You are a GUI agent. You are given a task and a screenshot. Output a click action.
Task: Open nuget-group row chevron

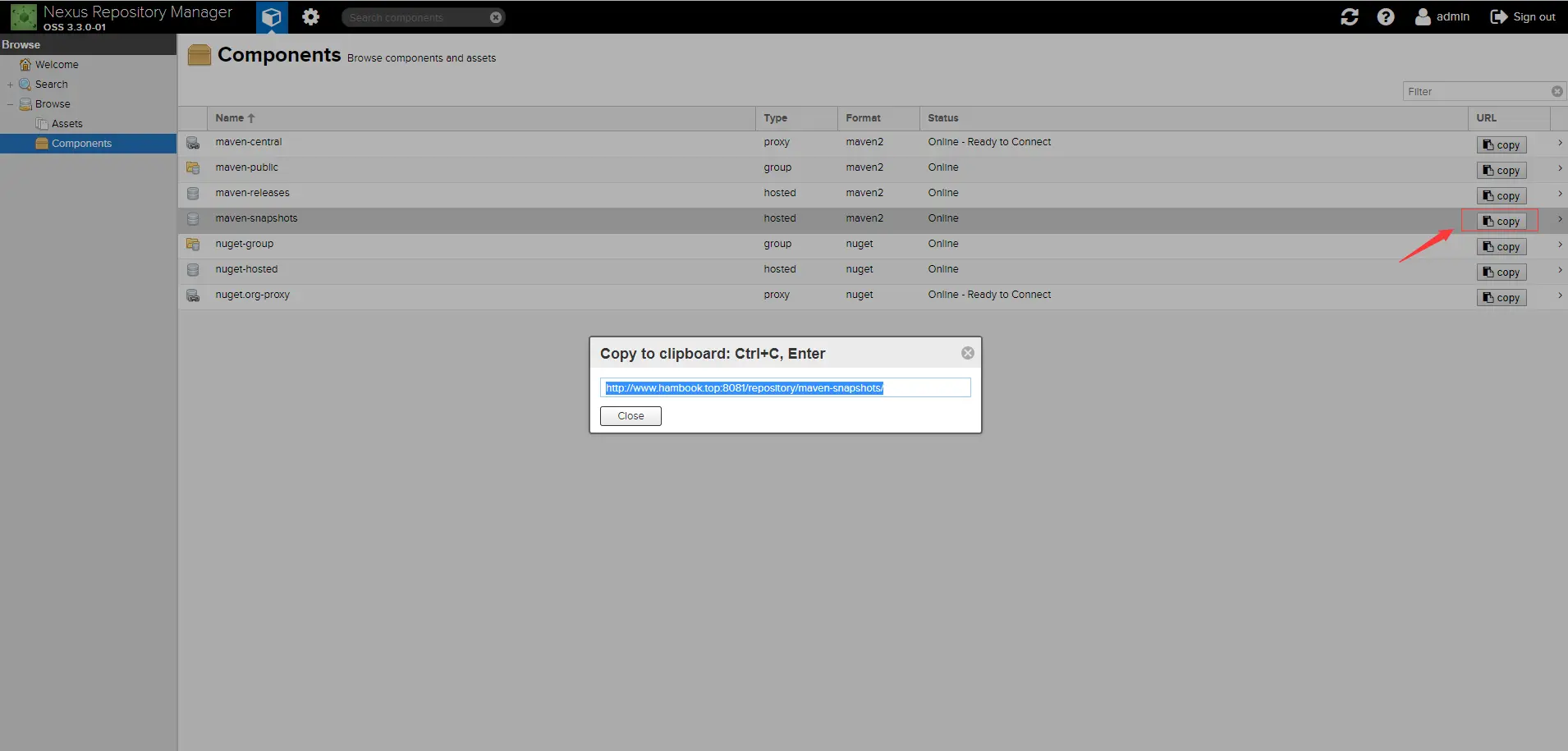[x=1560, y=245]
